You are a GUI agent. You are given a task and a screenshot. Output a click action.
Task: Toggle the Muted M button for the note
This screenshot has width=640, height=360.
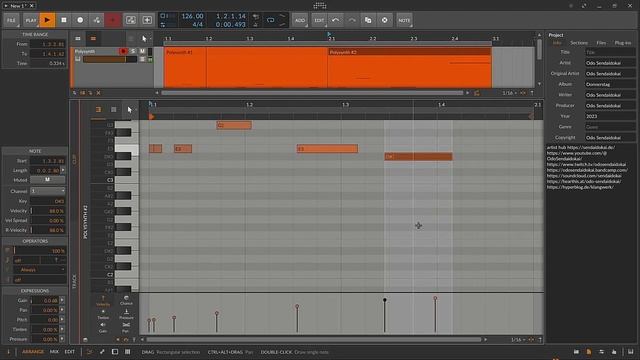click(47, 180)
